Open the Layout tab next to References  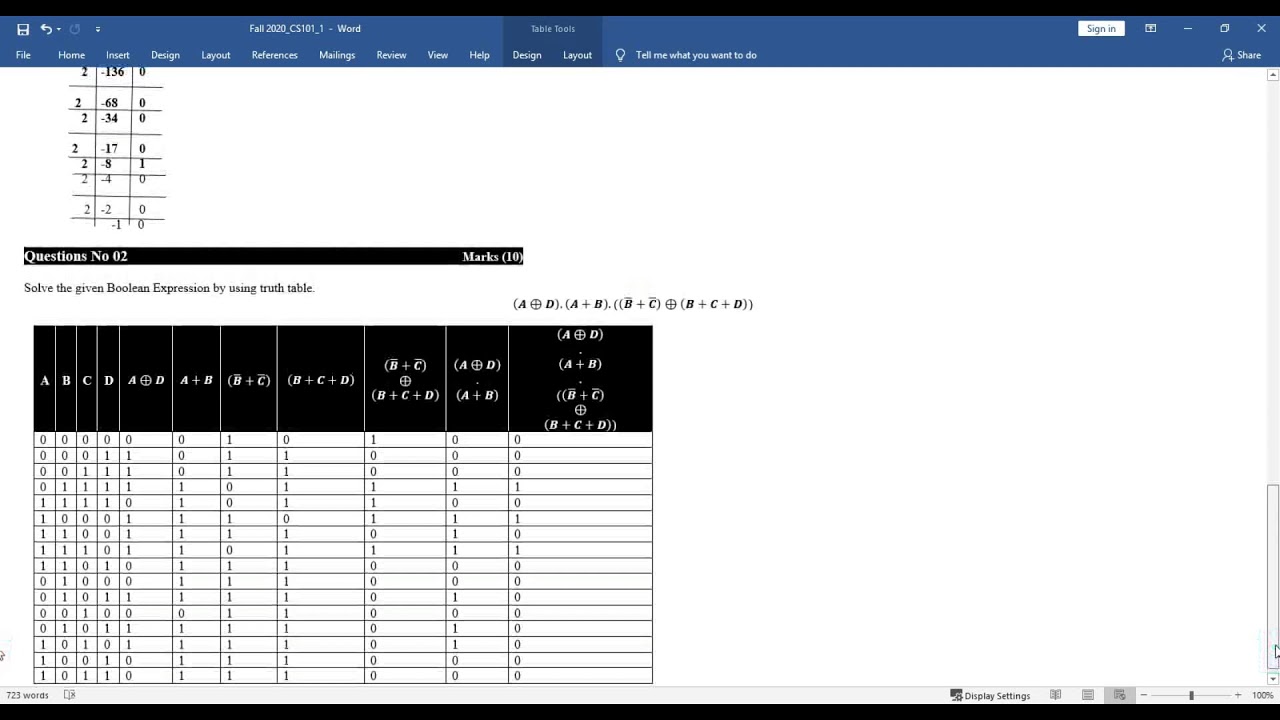[216, 55]
